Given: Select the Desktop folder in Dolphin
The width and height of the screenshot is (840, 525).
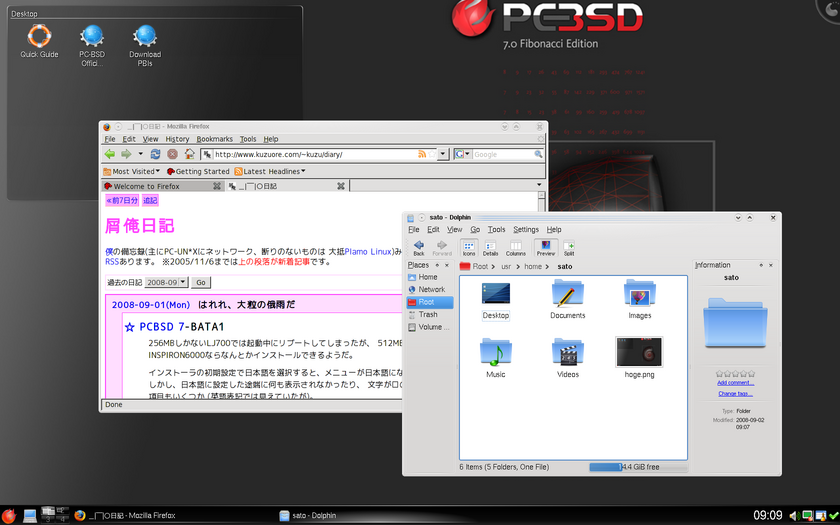Looking at the screenshot, I should point(496,301).
